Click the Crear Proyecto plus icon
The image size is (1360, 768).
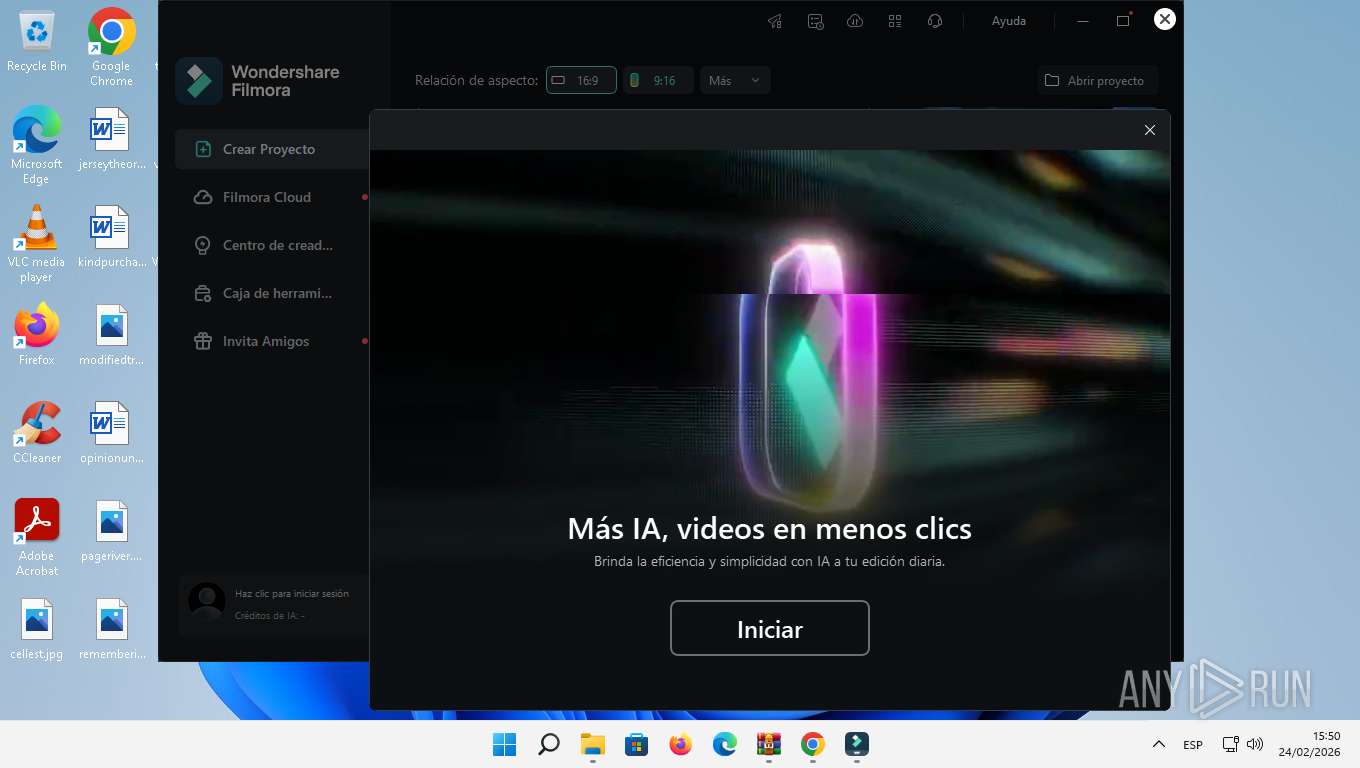pyautogui.click(x=203, y=149)
